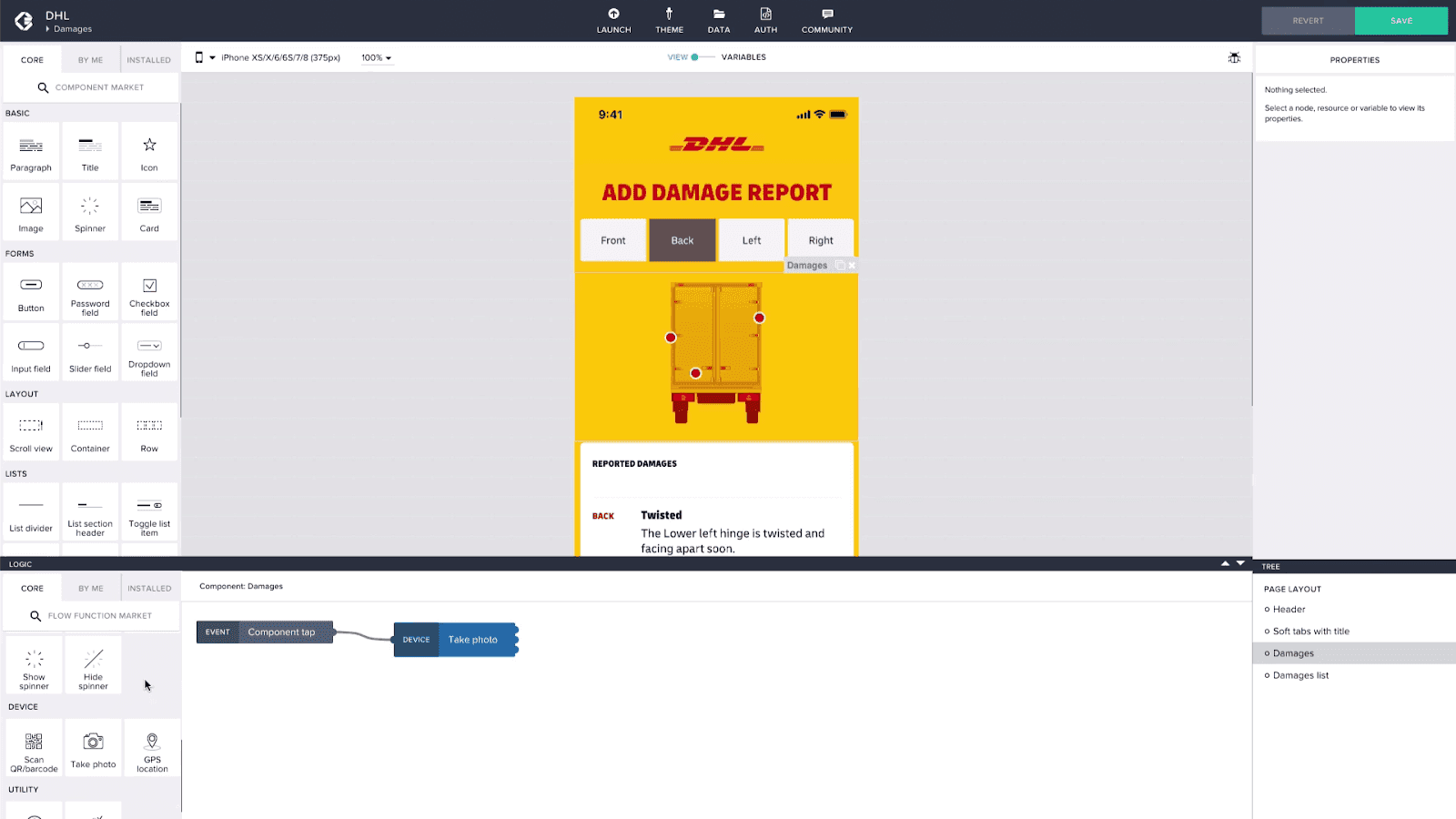Click the Revert button
Image resolution: width=1456 pixels, height=819 pixels.
1308,21
